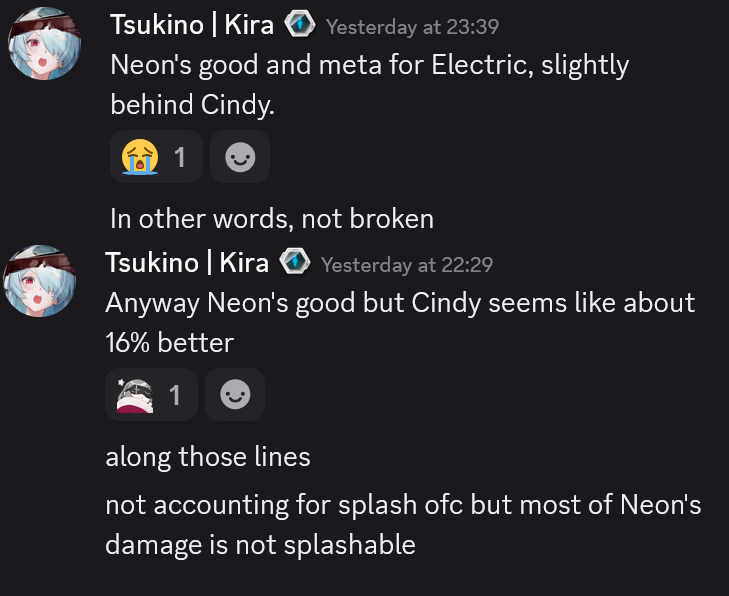The height and width of the screenshot is (596, 729).
Task: Toggle the sleeping character custom emoji reaction
Action: pos(152,395)
